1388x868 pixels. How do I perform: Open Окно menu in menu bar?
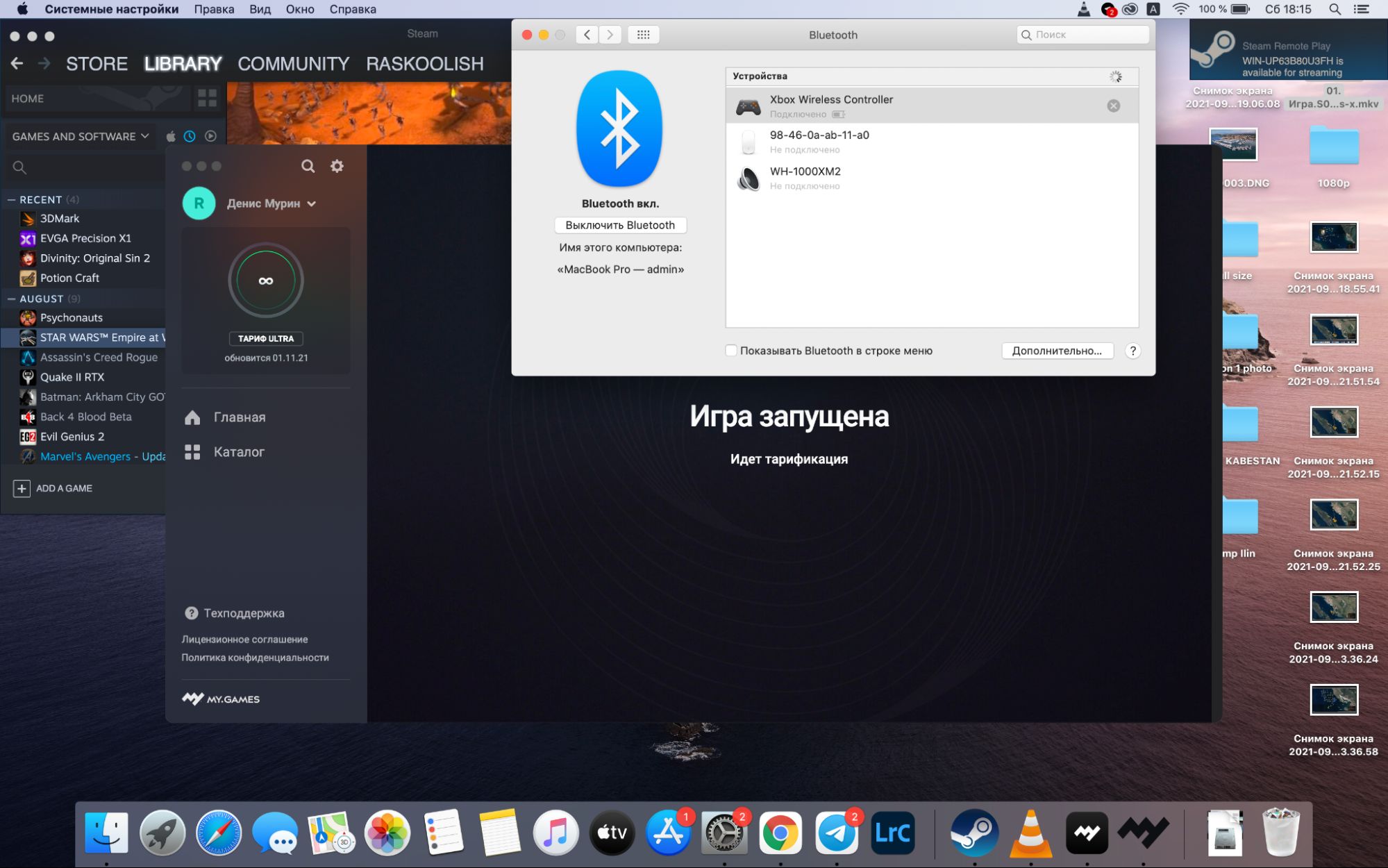(x=300, y=9)
